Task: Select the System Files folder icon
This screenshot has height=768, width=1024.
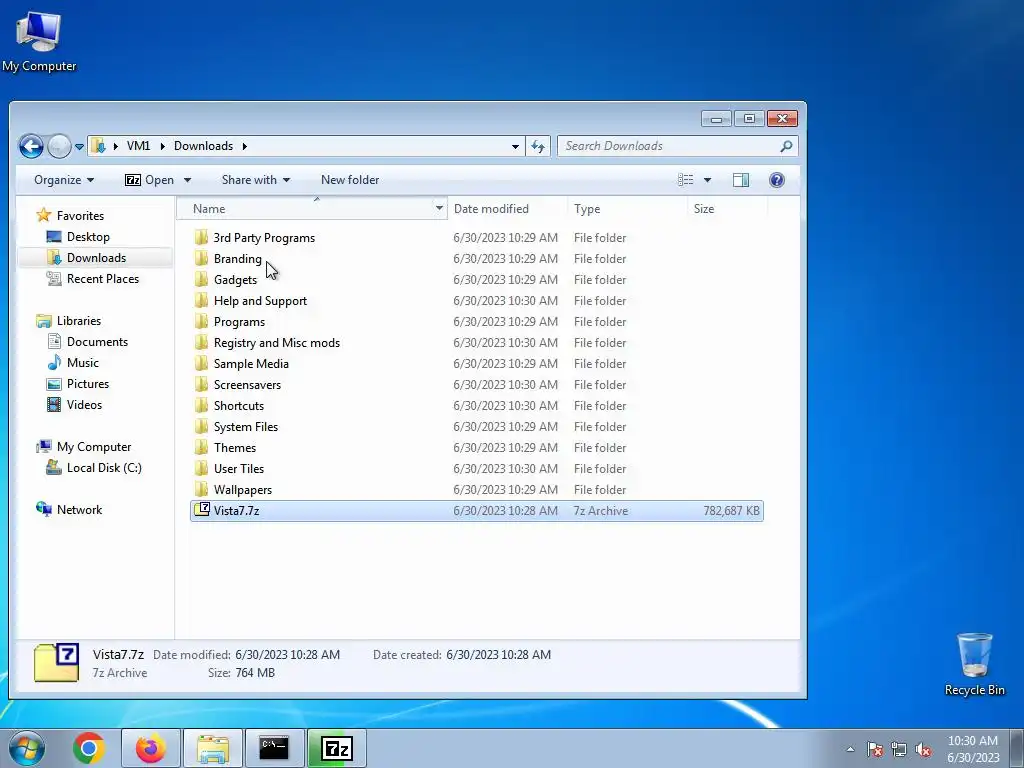Action: point(202,426)
